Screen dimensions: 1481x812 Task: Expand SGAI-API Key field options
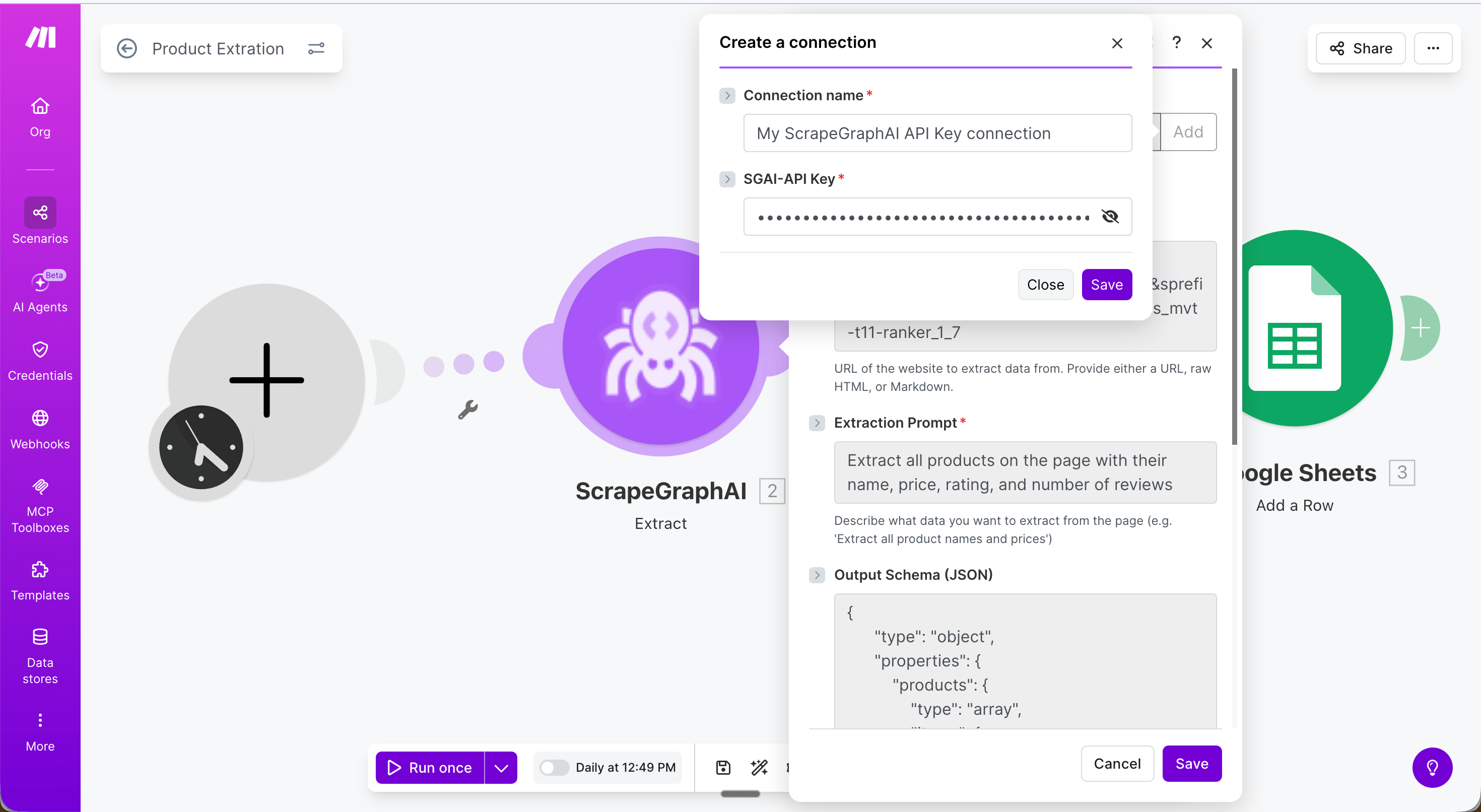(x=727, y=179)
